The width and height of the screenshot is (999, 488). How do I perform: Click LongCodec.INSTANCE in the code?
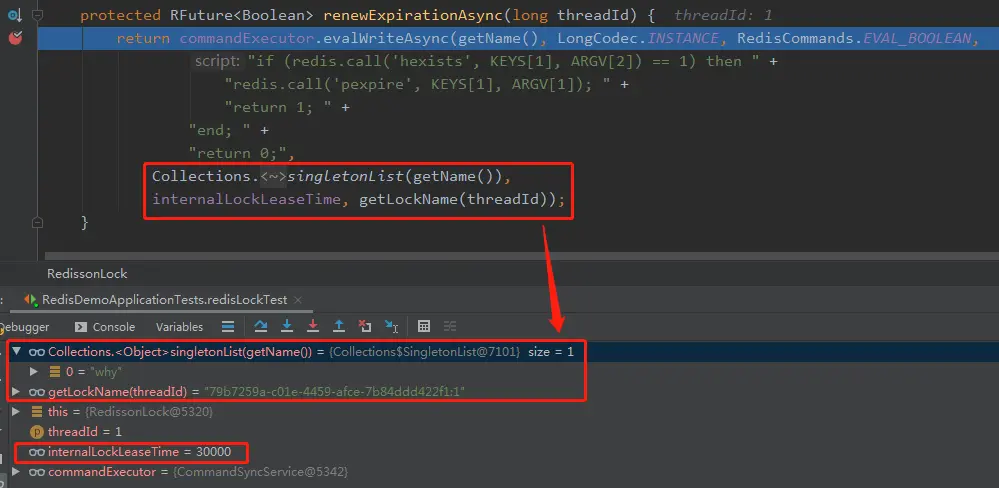pyautogui.click(x=638, y=38)
